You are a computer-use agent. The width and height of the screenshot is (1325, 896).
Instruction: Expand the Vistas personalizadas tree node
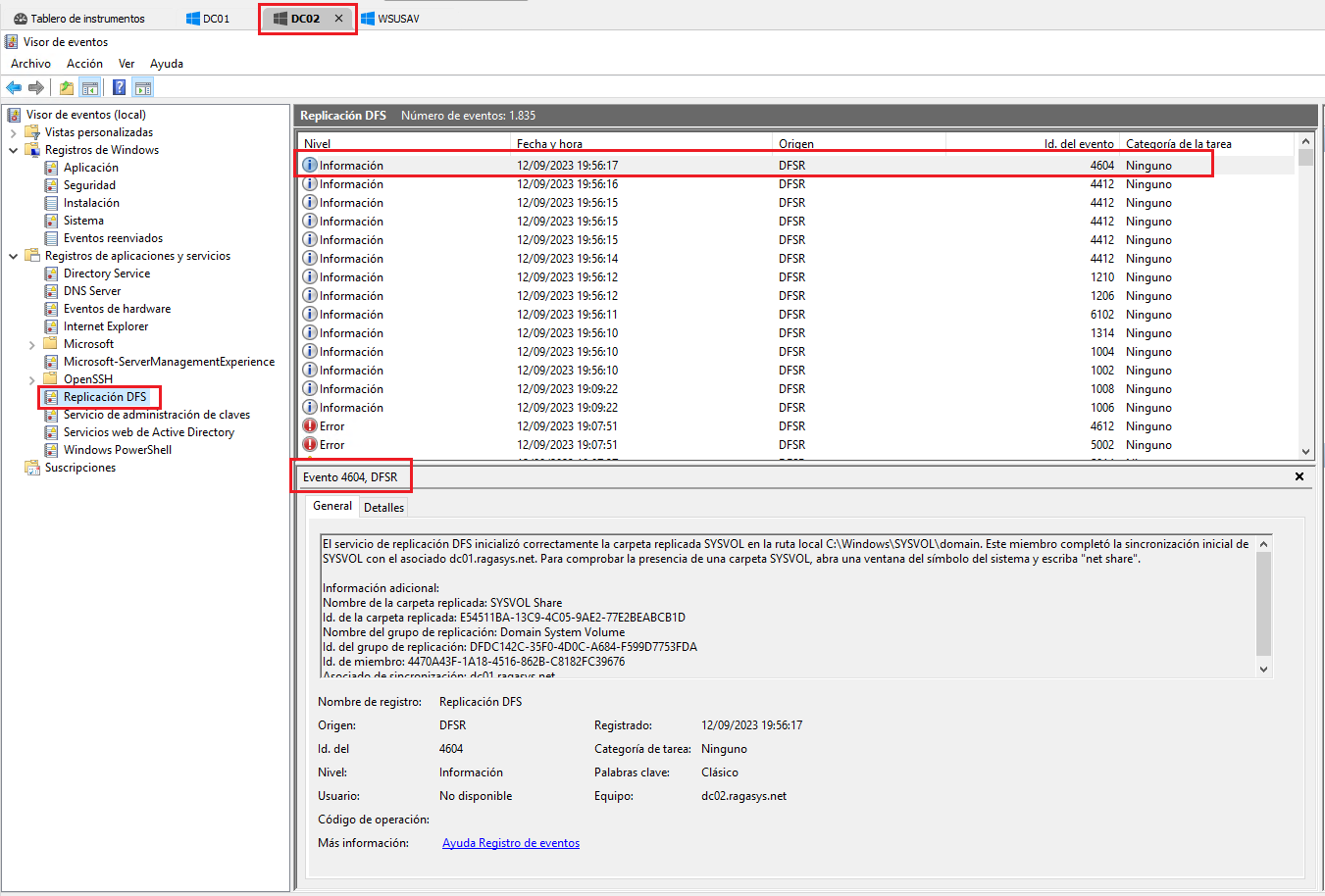point(13,132)
